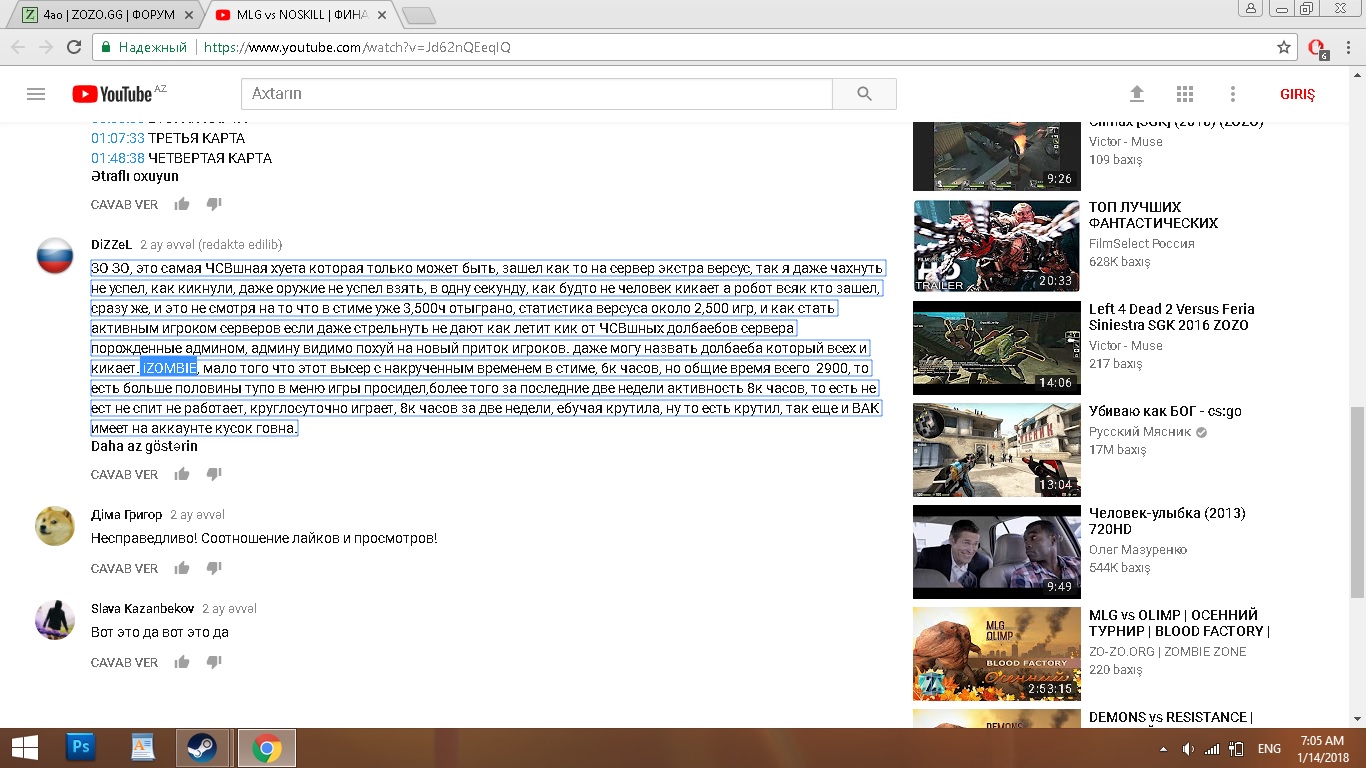Expand description with 'Ətraflı oxuyun'

[135, 176]
